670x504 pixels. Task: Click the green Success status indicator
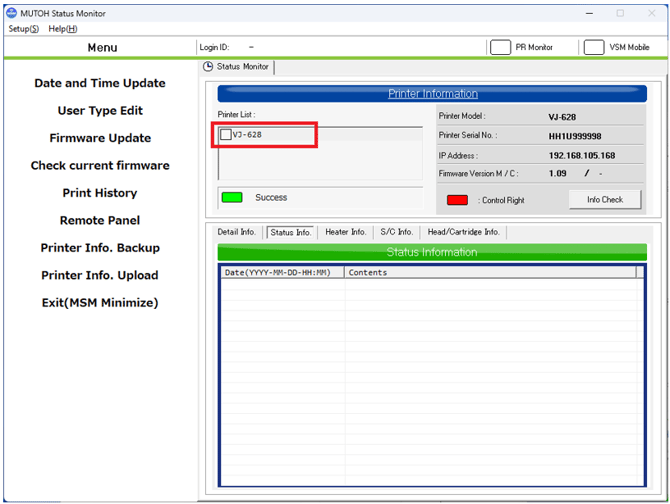231,198
